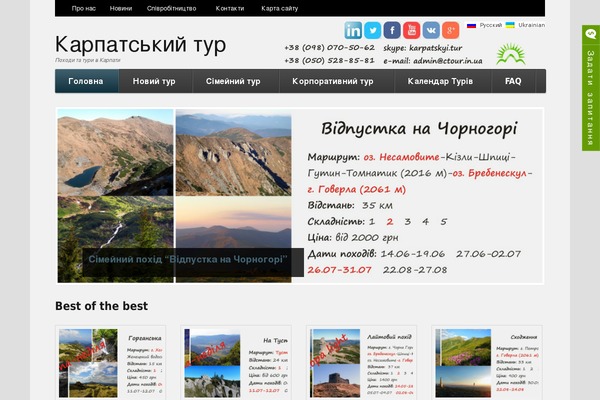600x400 pixels.
Task: Select the Новий тур navigation tab
Action: pos(154,81)
